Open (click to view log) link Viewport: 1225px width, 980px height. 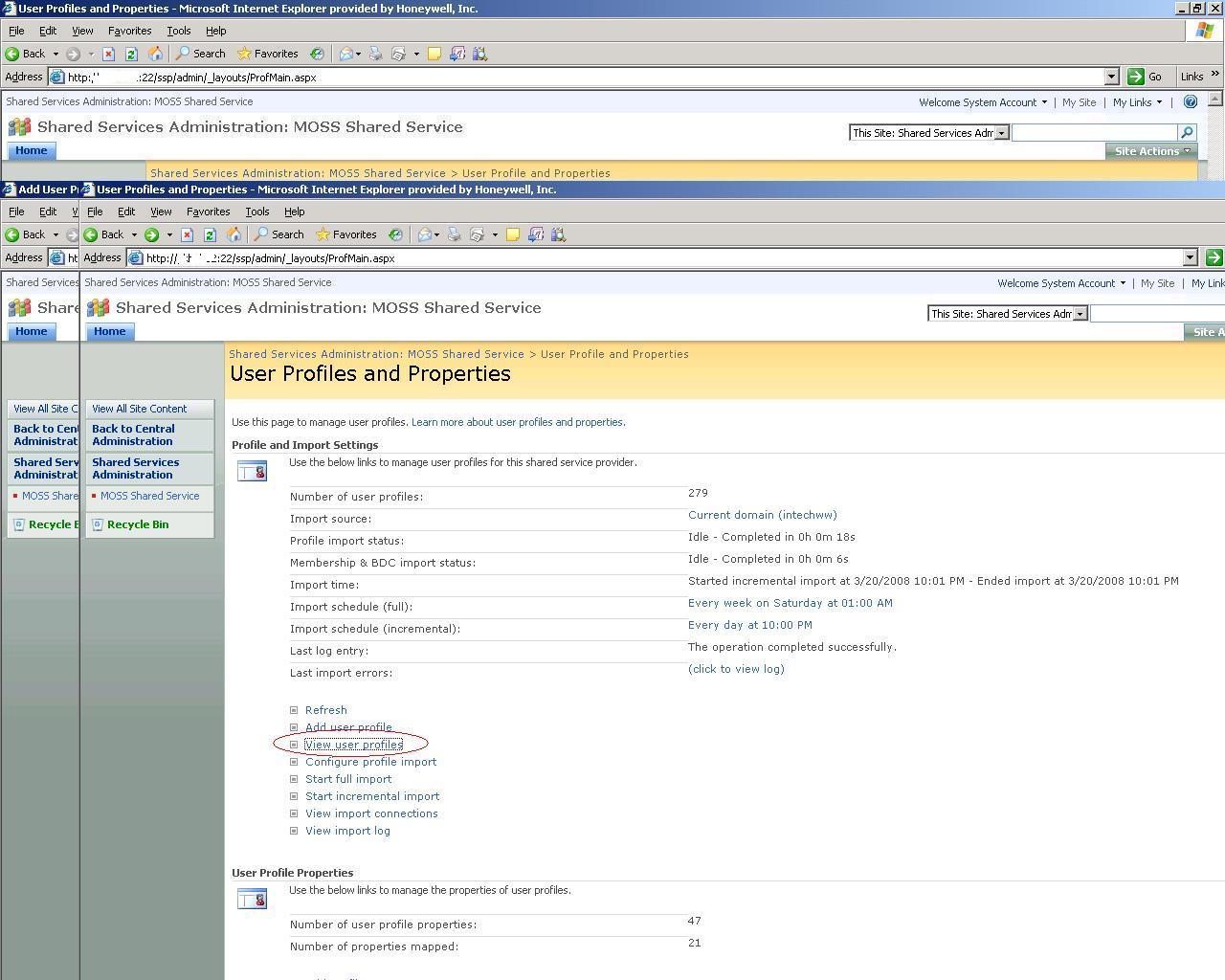(x=736, y=669)
